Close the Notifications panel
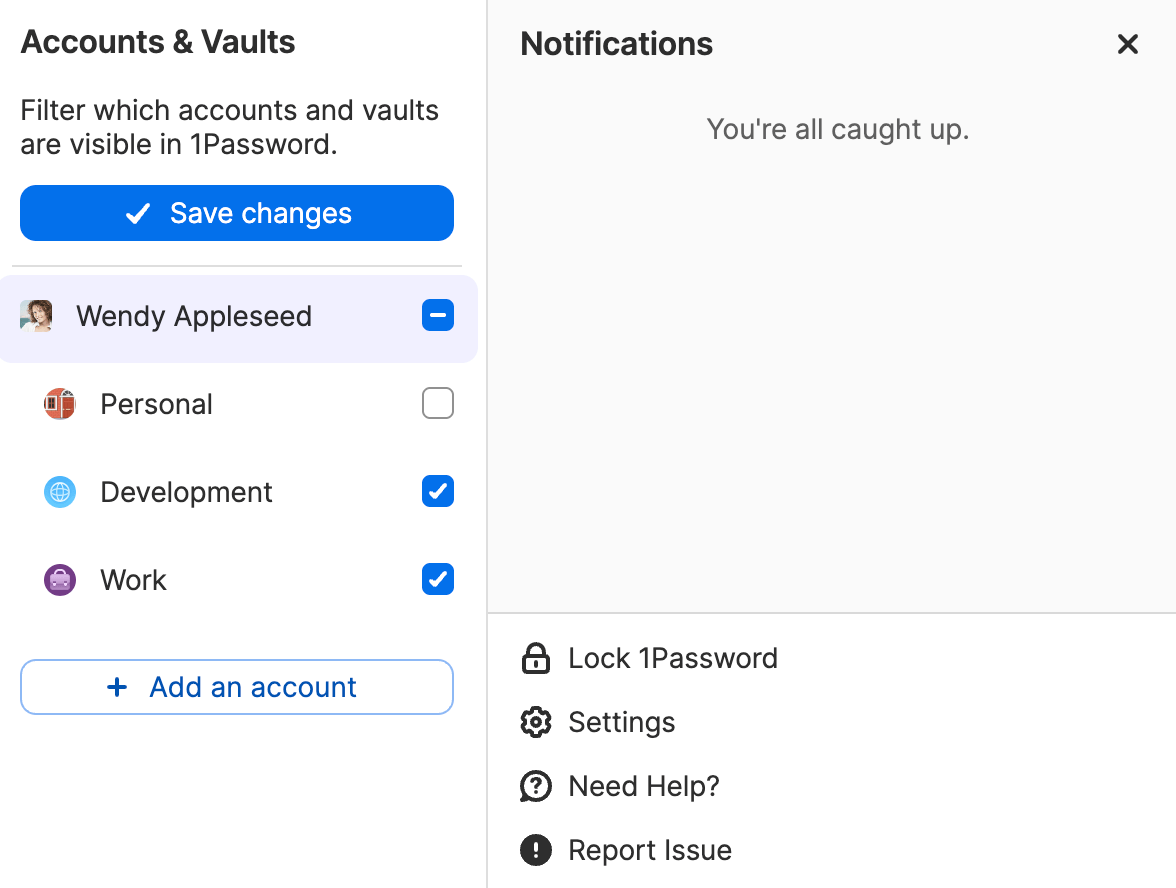This screenshot has width=1176, height=888. coord(1128,44)
